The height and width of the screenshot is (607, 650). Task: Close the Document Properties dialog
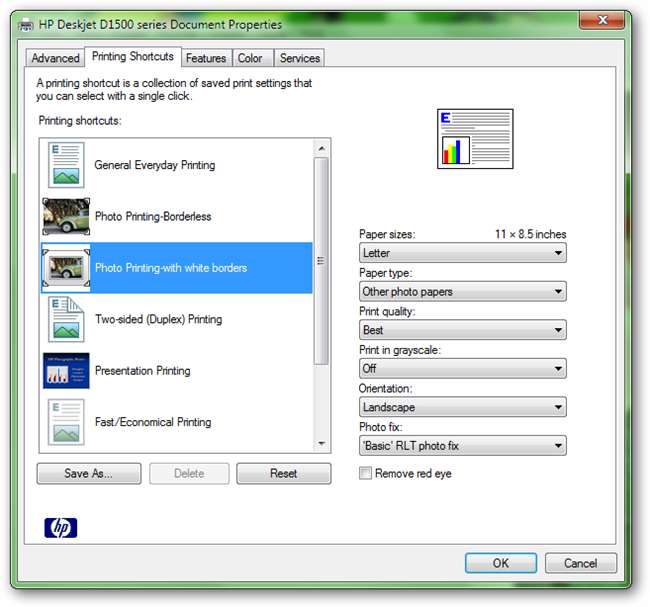pos(602,20)
